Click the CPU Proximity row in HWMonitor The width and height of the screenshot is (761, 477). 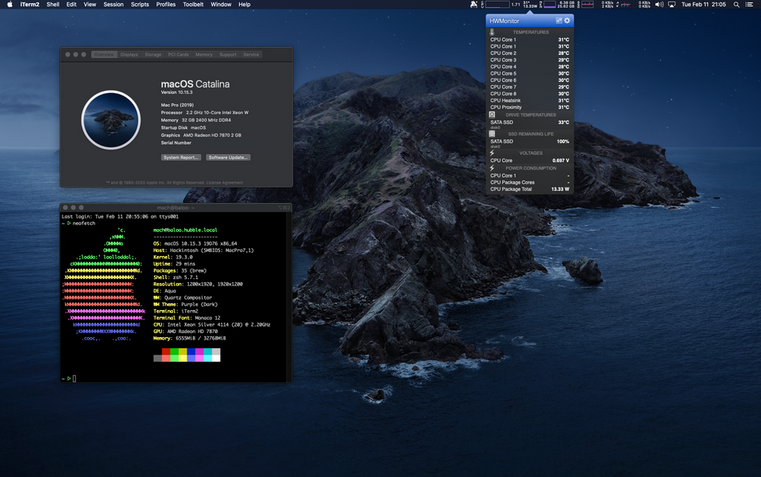tap(529, 107)
